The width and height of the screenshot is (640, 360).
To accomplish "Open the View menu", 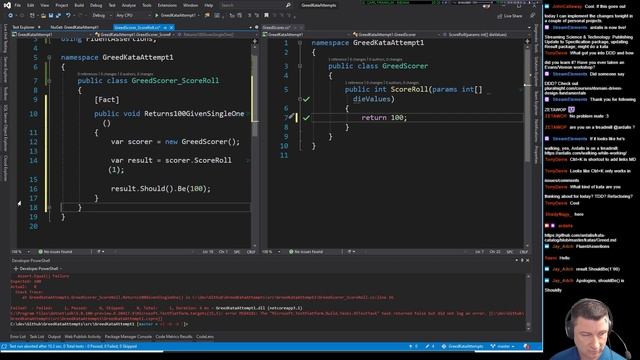I will [x=44, y=5].
